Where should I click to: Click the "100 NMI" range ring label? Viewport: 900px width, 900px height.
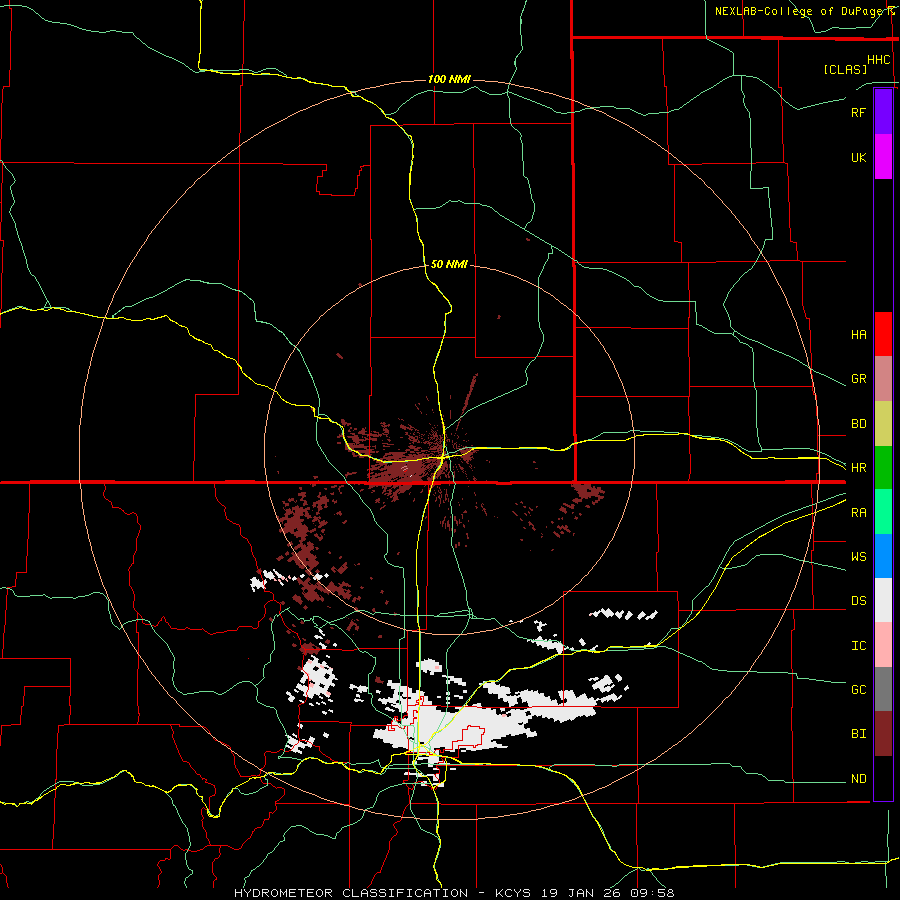pos(449,79)
